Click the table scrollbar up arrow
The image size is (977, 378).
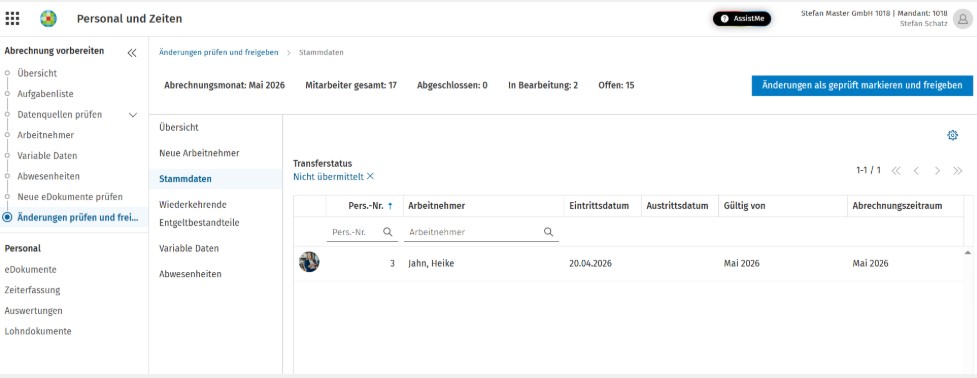968,252
